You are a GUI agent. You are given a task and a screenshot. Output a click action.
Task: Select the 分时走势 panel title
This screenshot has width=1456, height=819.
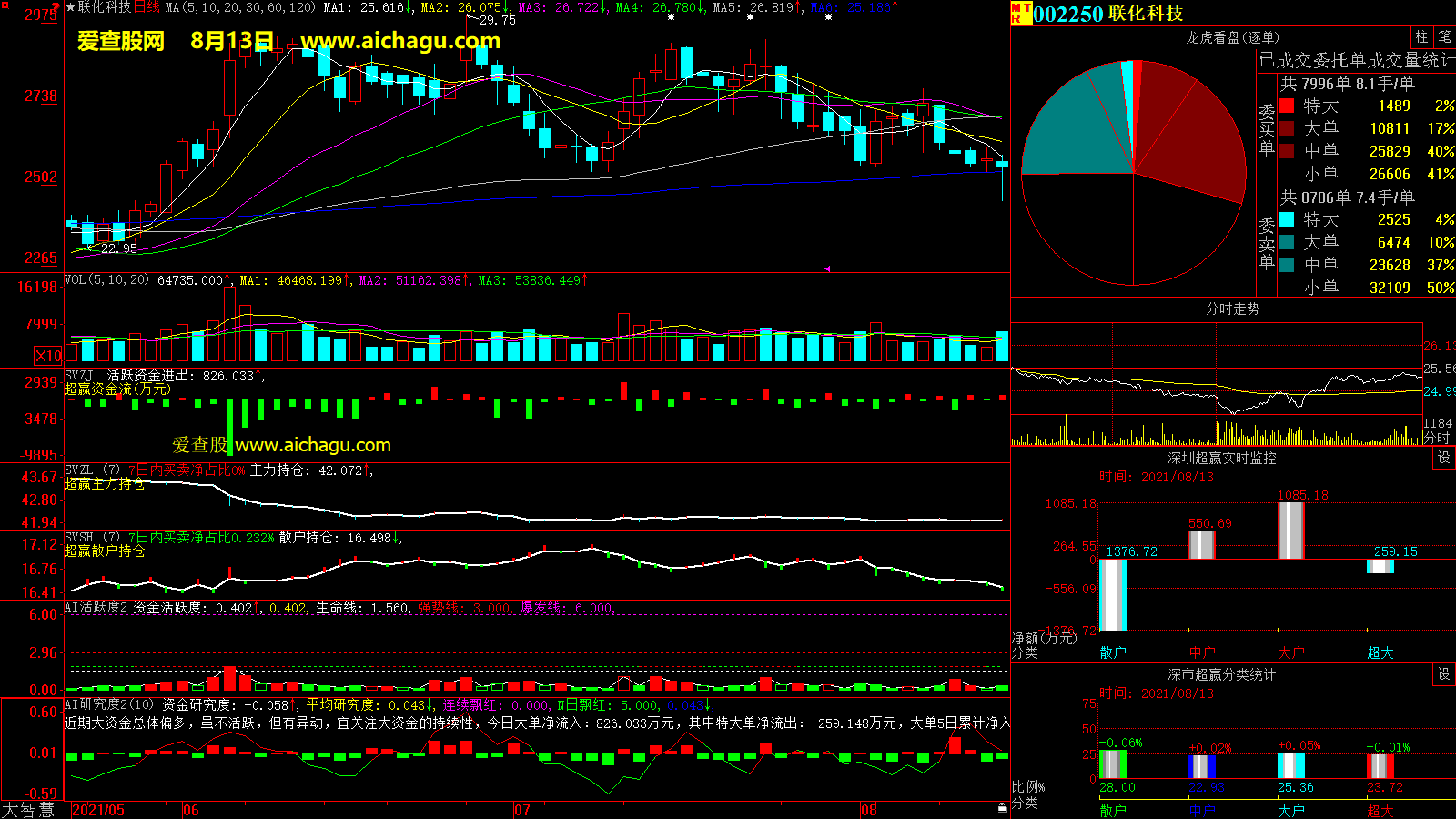point(1232,309)
